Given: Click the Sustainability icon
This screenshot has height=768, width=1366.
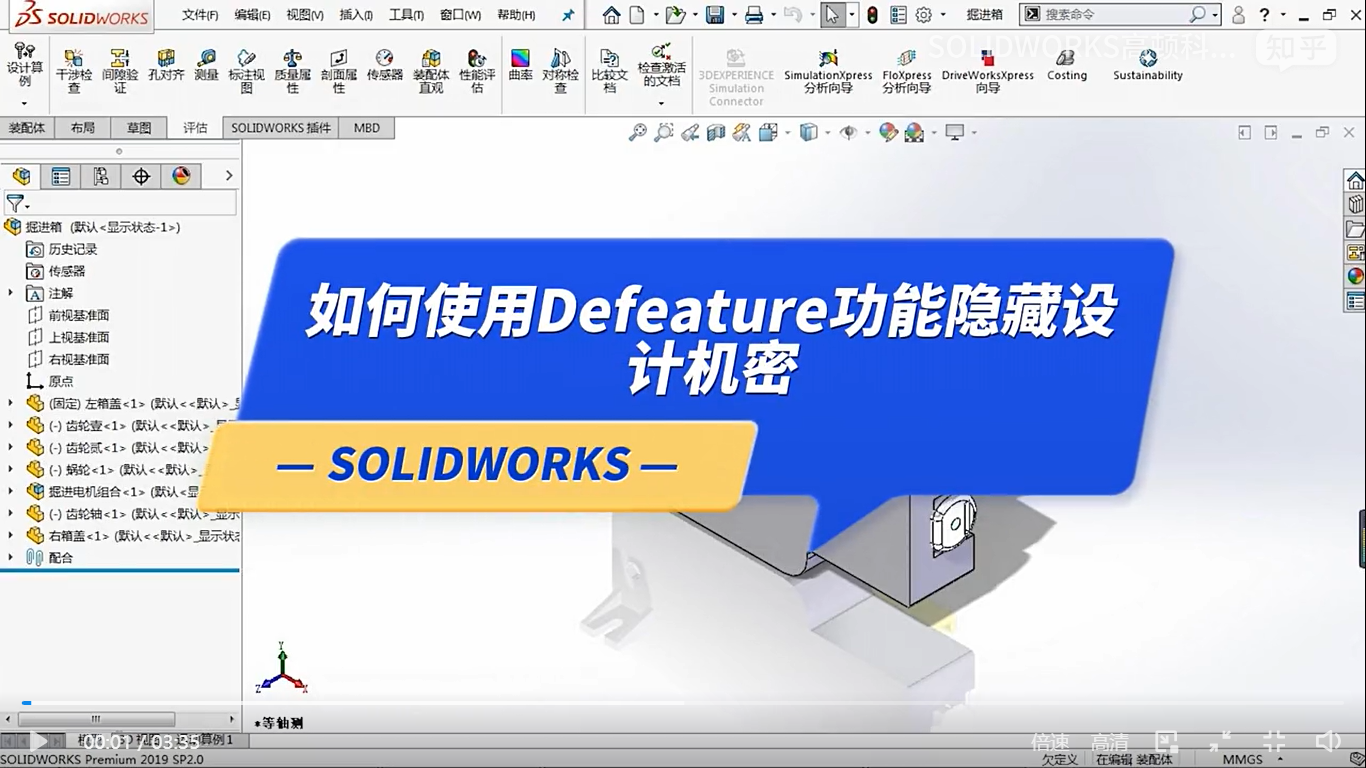Looking at the screenshot, I should point(1147,66).
